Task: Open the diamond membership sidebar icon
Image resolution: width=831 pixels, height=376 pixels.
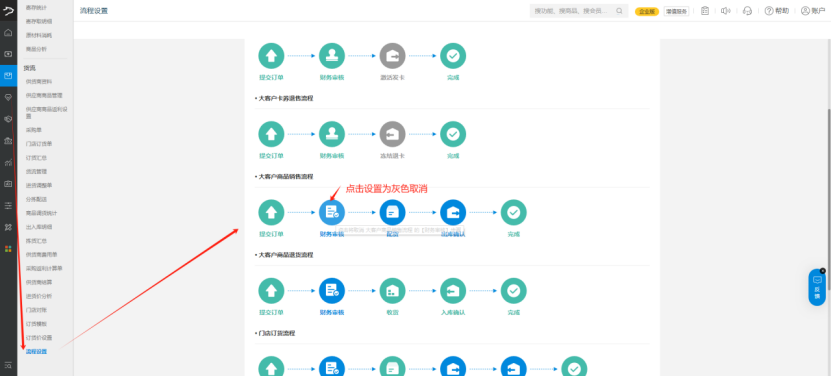Action: point(8,97)
